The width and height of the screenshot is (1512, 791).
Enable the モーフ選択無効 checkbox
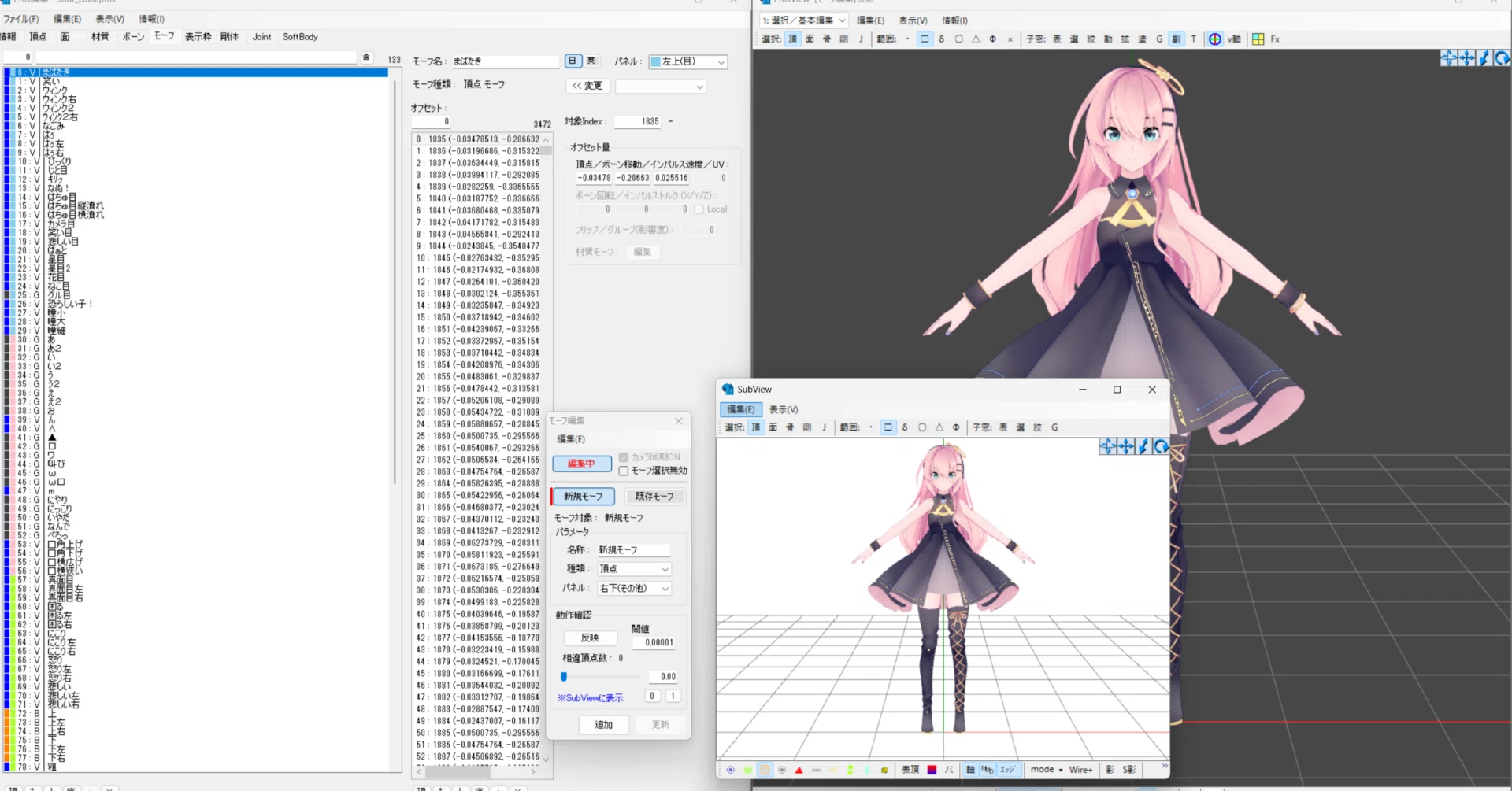(x=624, y=471)
